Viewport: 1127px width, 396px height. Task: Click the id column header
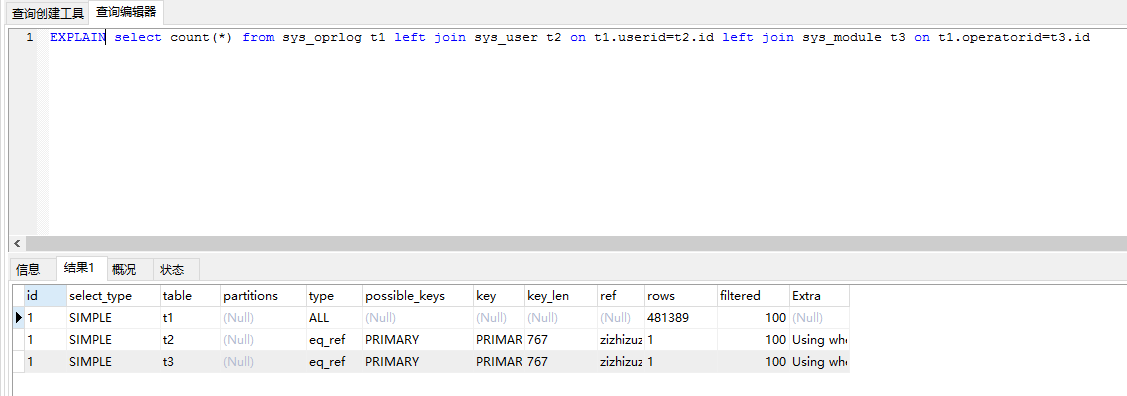[x=45, y=295]
